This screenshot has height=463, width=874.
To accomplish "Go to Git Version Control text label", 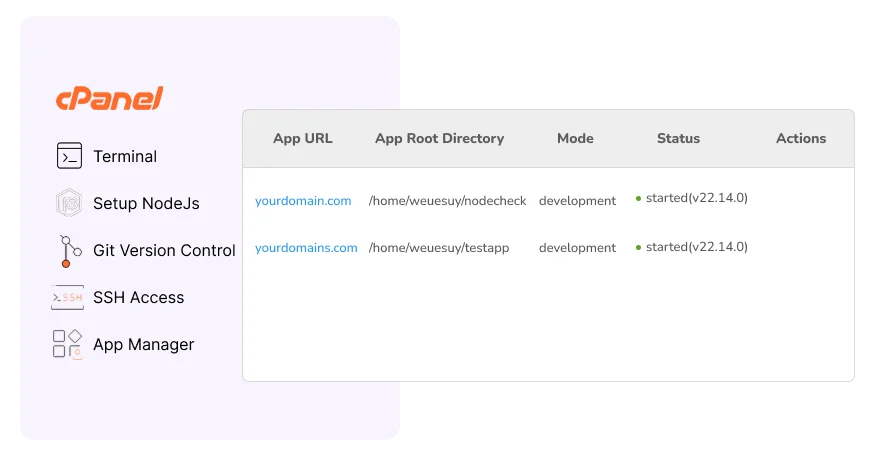I will click(164, 250).
